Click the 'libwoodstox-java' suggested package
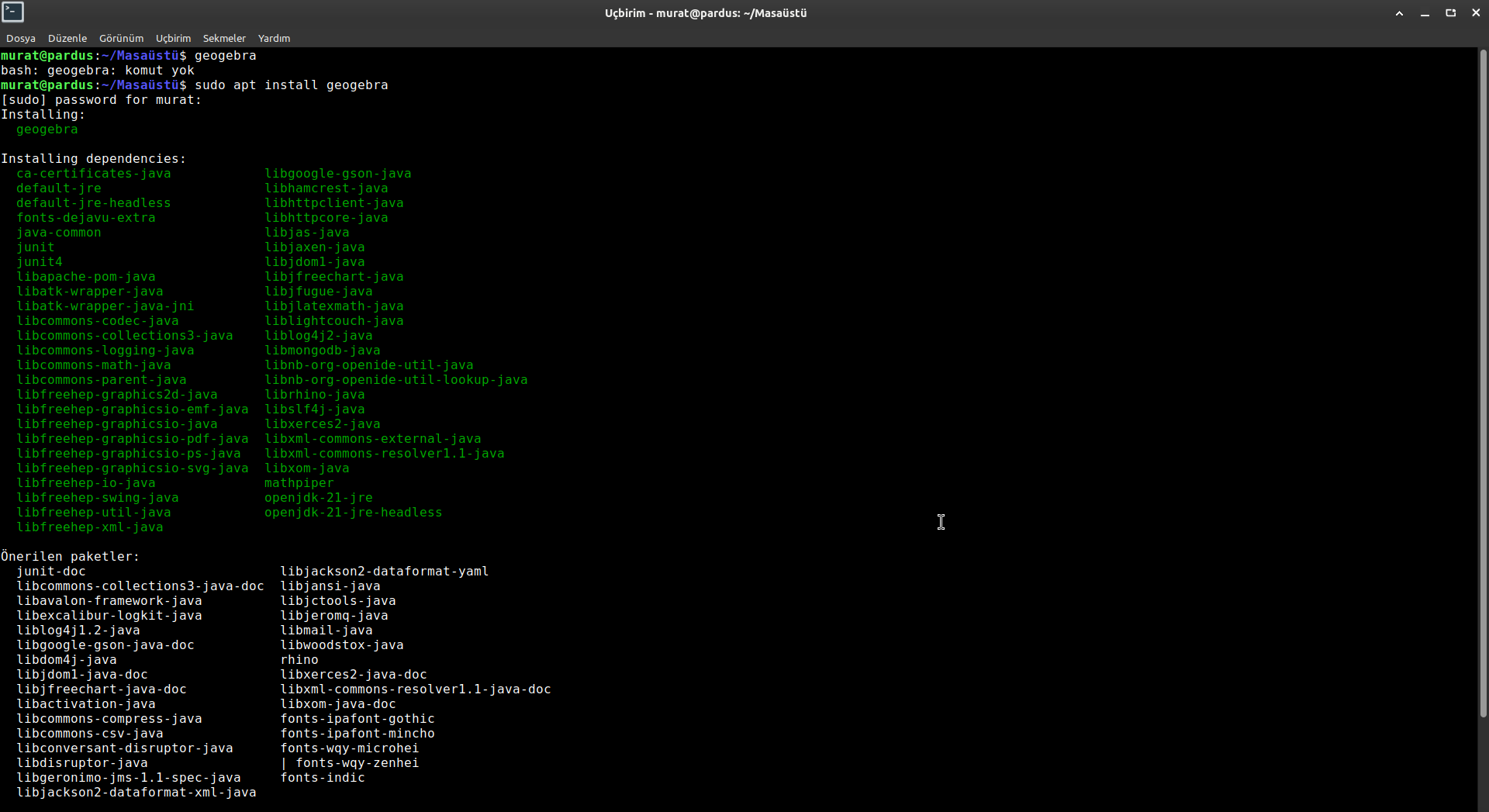This screenshot has width=1489, height=812. coord(342,645)
